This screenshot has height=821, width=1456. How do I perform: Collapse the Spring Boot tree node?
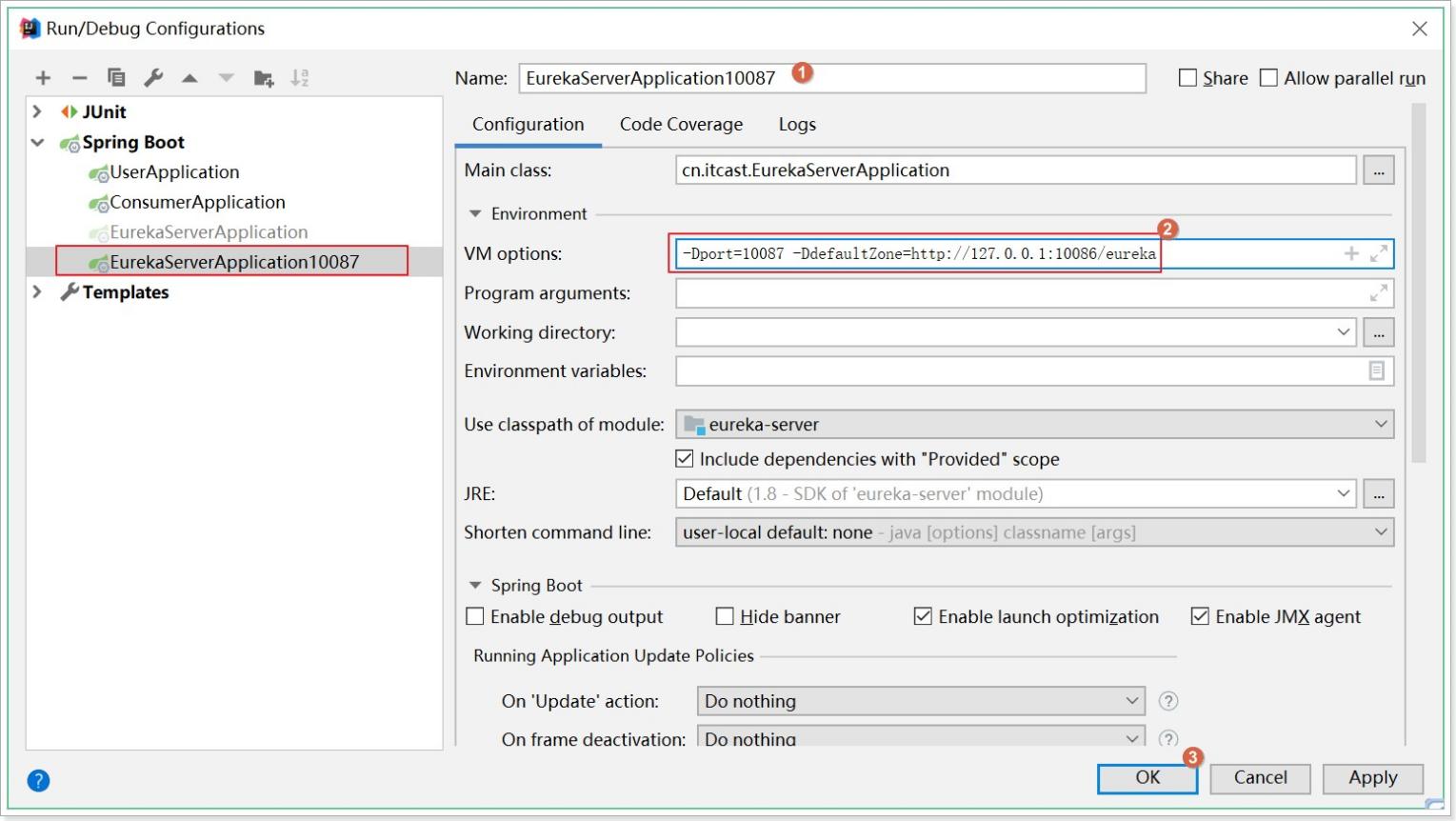[x=37, y=142]
